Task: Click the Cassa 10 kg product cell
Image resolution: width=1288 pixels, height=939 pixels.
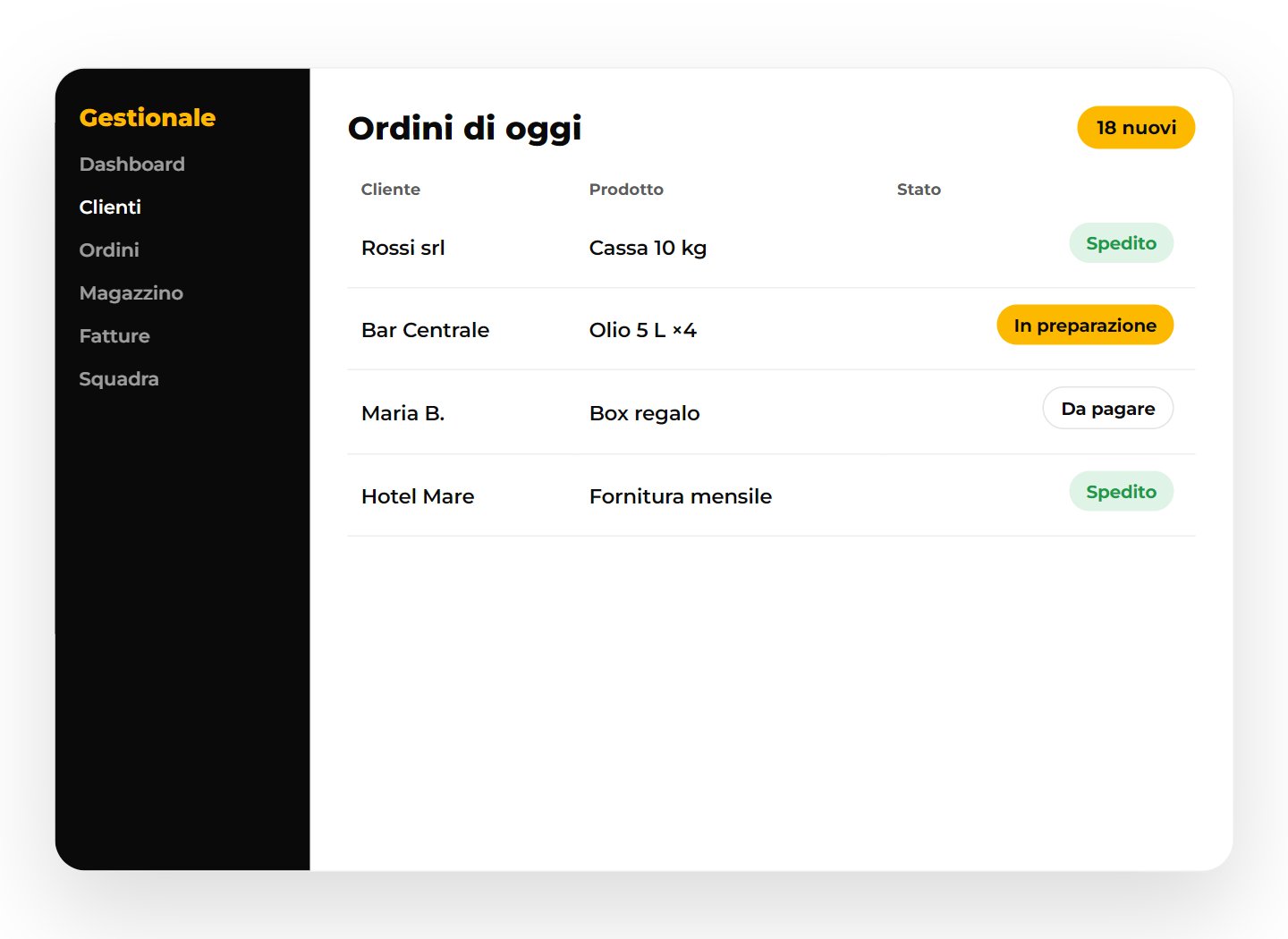Action: 648,248
